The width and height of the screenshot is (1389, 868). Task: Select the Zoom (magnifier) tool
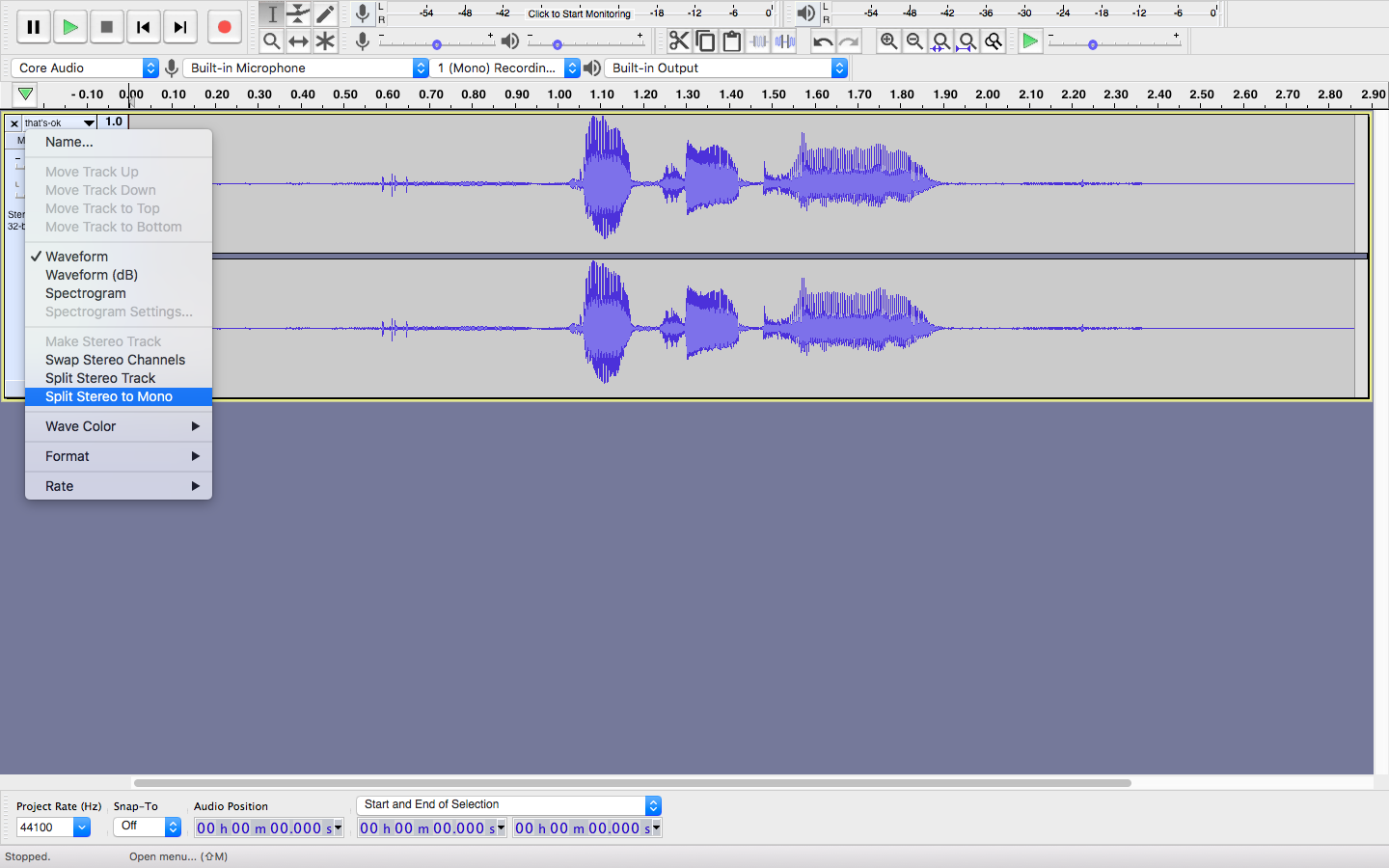272,41
